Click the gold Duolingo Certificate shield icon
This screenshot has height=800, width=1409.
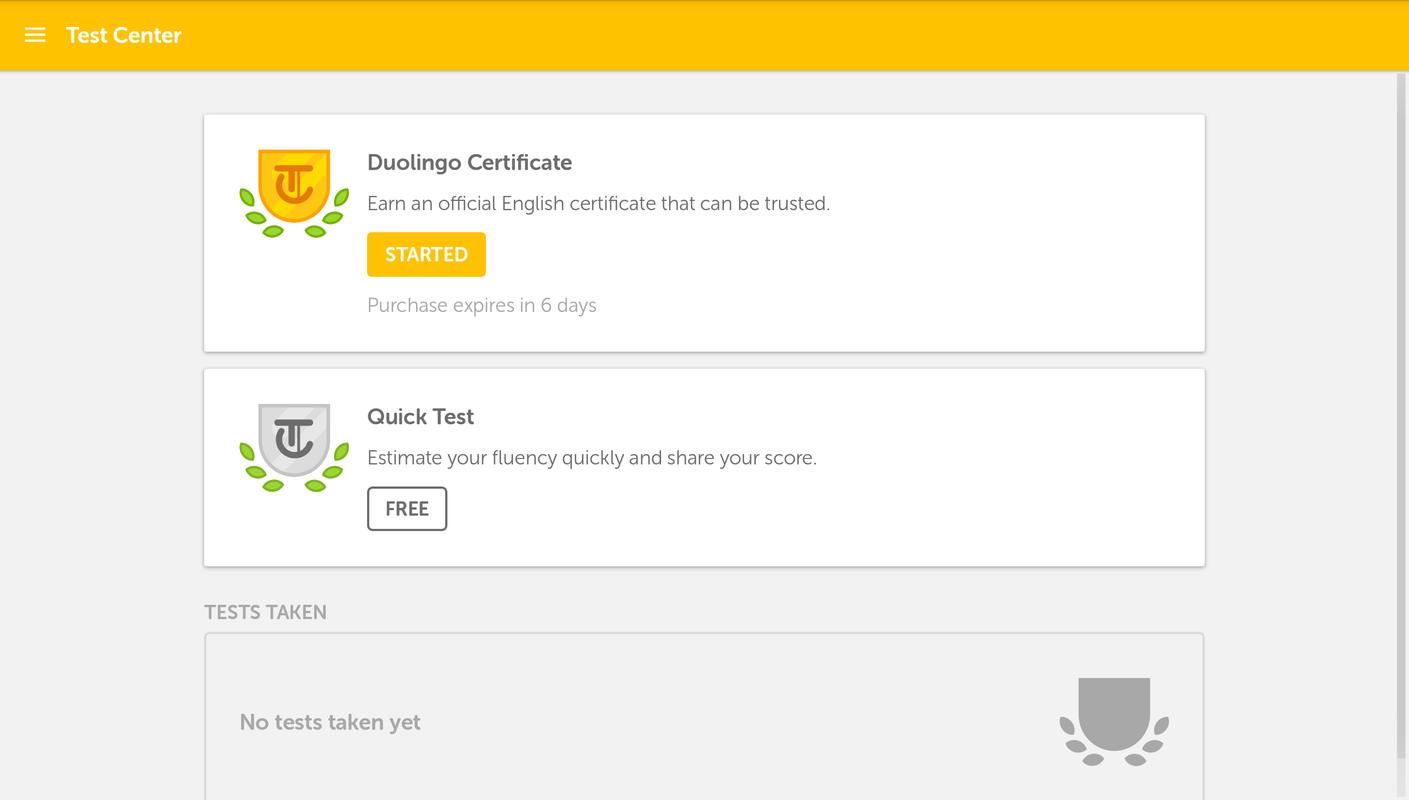point(294,193)
